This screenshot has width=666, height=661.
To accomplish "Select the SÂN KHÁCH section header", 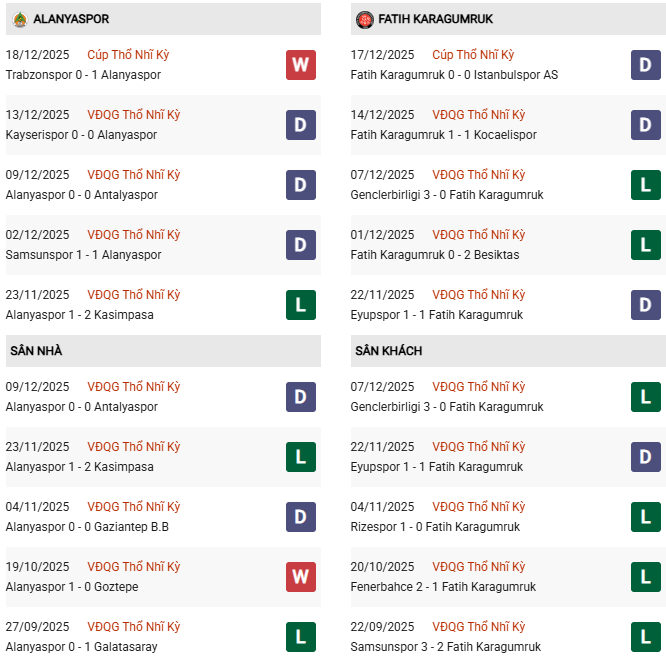I will coord(388,351).
